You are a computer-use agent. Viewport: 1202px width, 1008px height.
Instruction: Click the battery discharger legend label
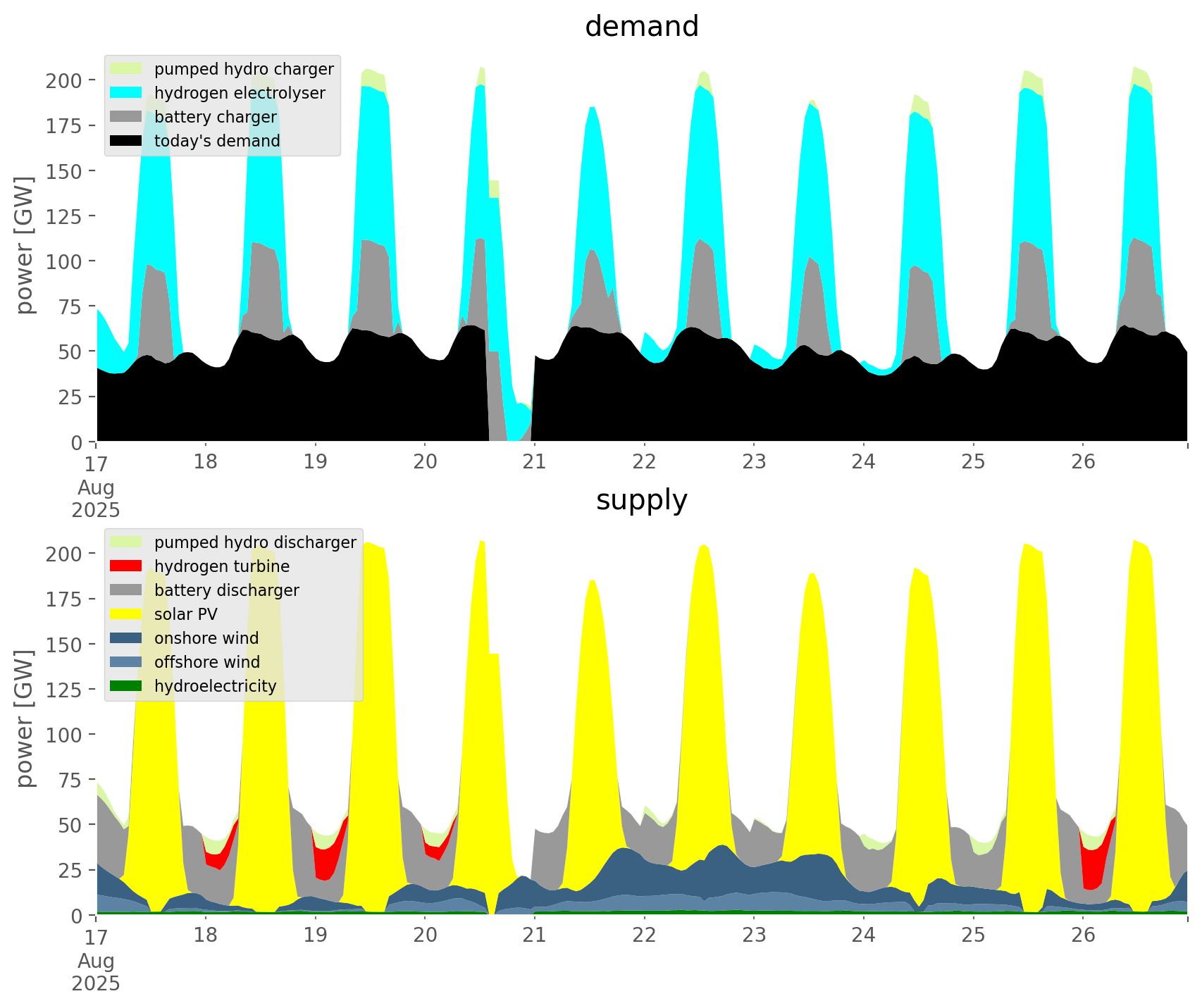click(x=226, y=590)
